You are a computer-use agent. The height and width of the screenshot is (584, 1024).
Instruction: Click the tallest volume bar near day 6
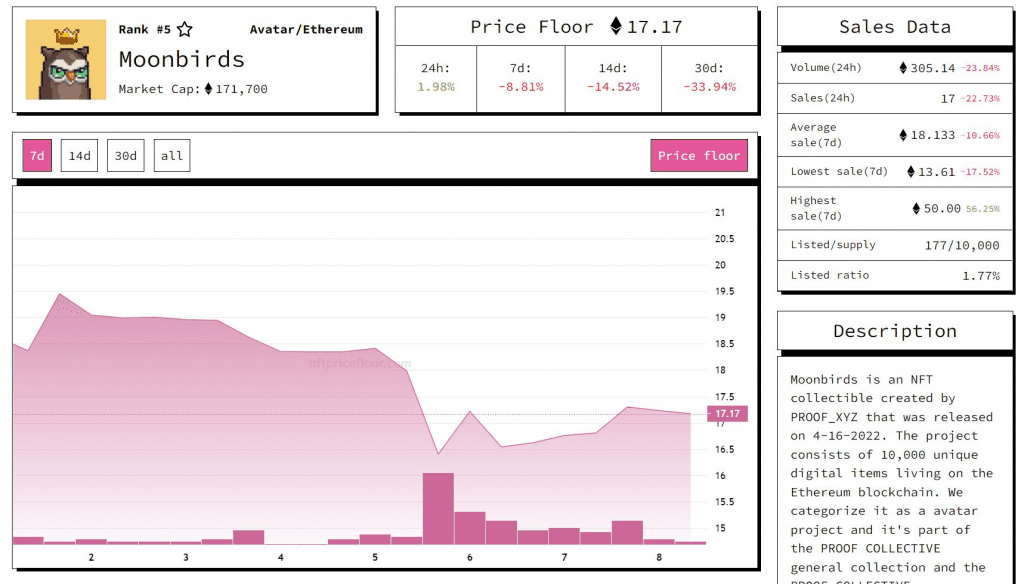coord(438,508)
